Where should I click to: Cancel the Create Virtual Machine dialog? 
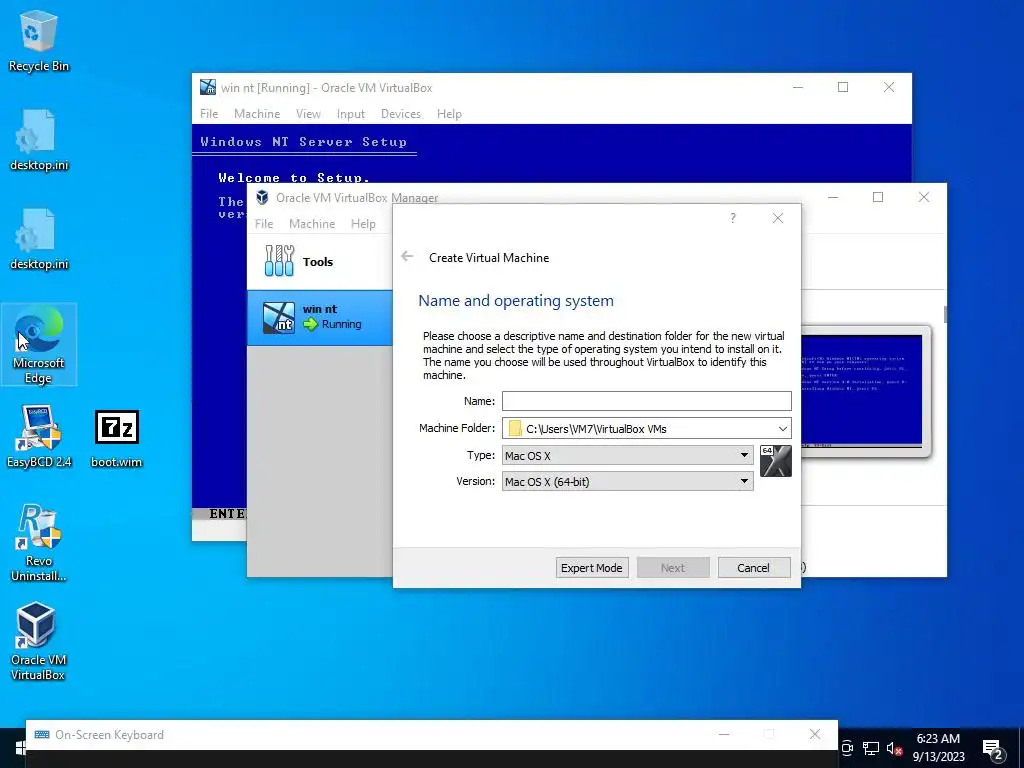[754, 568]
